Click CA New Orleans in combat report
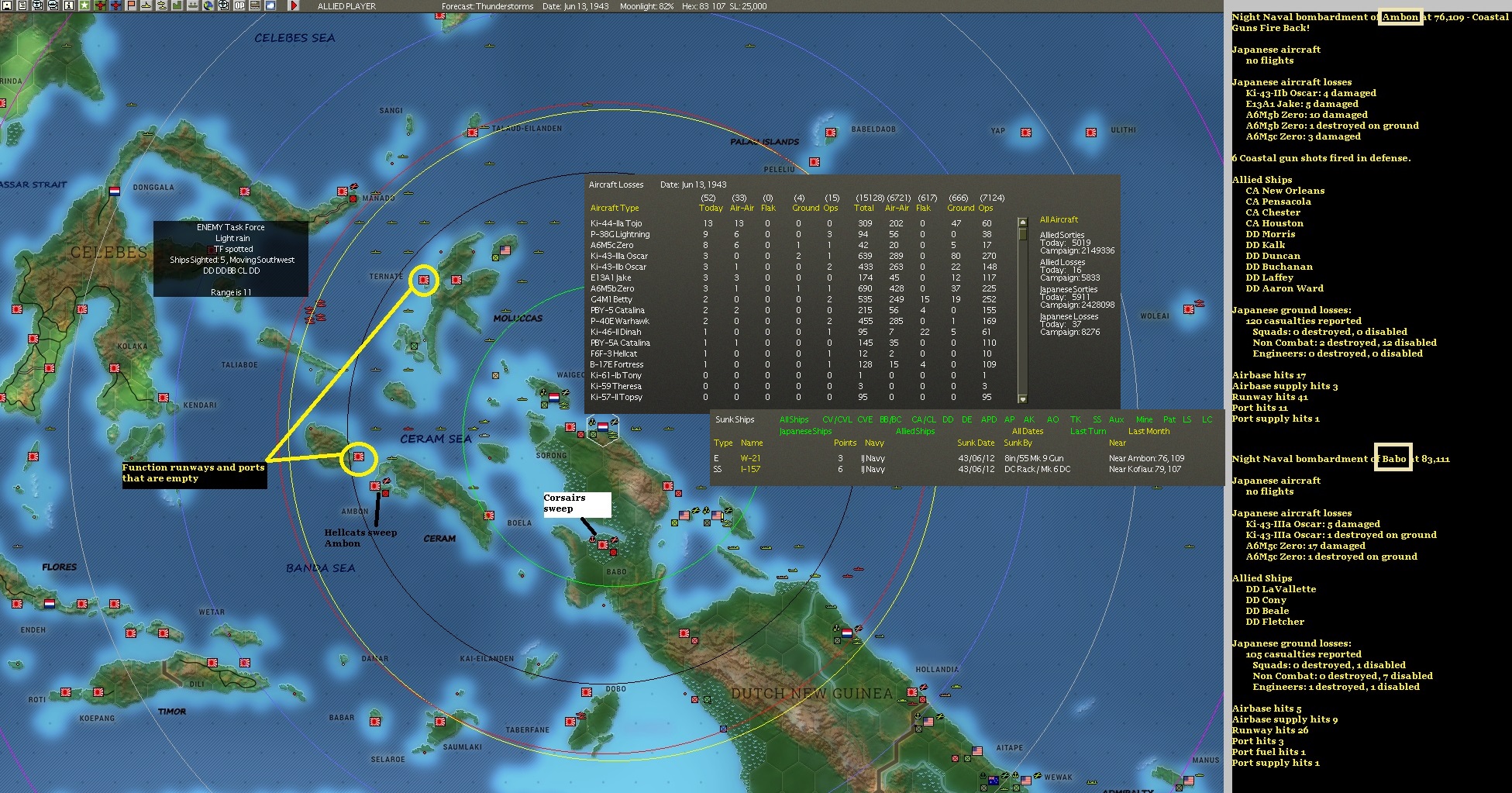Screen dimensions: 1512x793 click(1285, 191)
